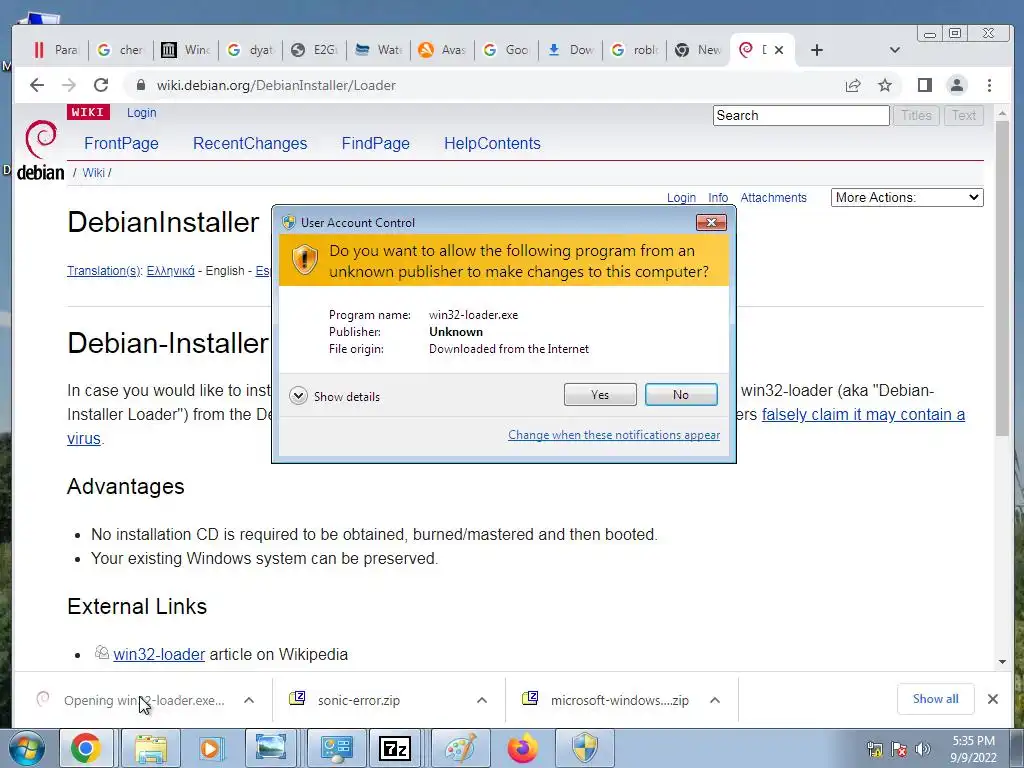Image resolution: width=1024 pixels, height=768 pixels.
Task: Open 7-Zip from taskbar
Action: (395, 748)
